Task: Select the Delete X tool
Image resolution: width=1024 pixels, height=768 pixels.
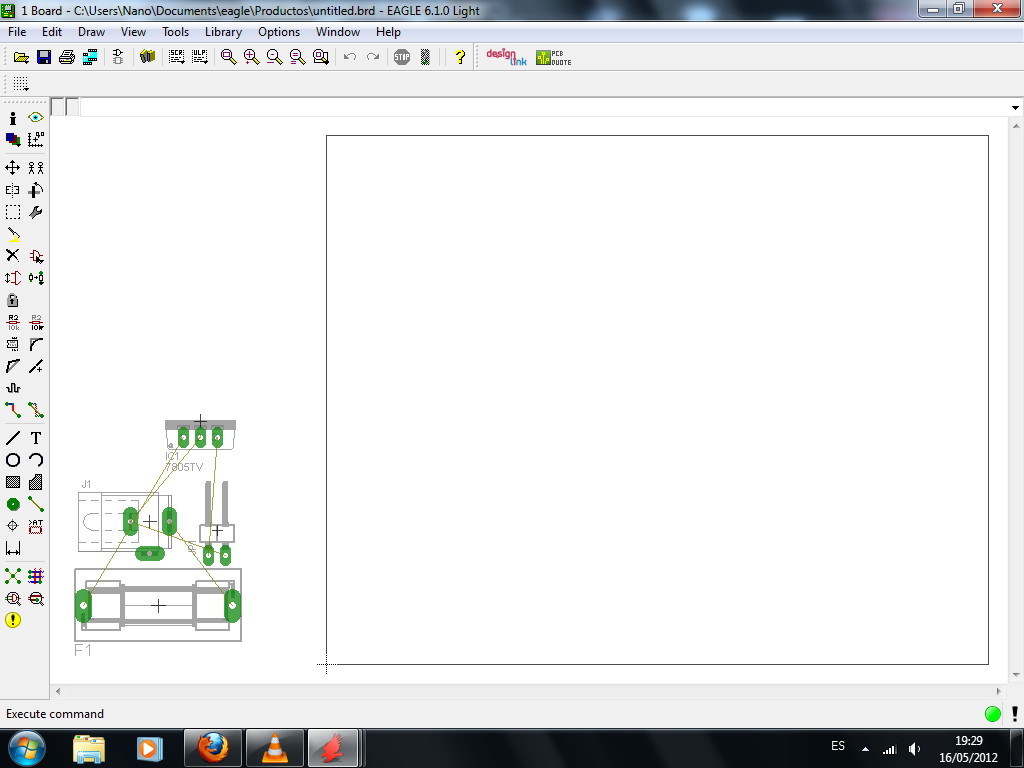Action: (x=12, y=255)
